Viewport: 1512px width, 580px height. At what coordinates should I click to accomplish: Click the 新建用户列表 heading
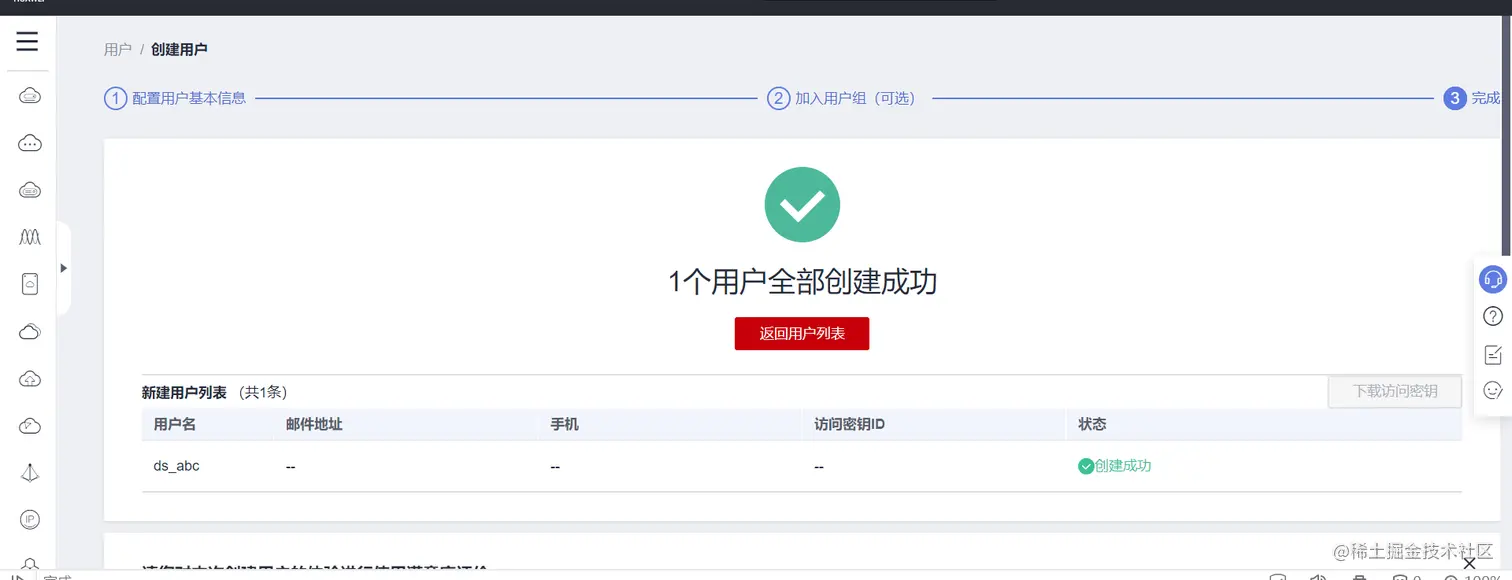tap(184, 392)
